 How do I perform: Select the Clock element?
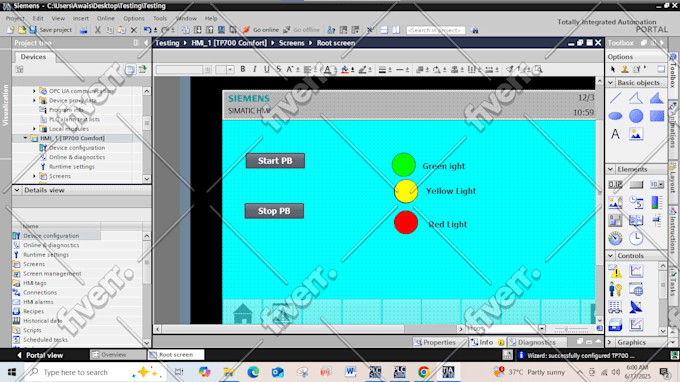point(636,238)
